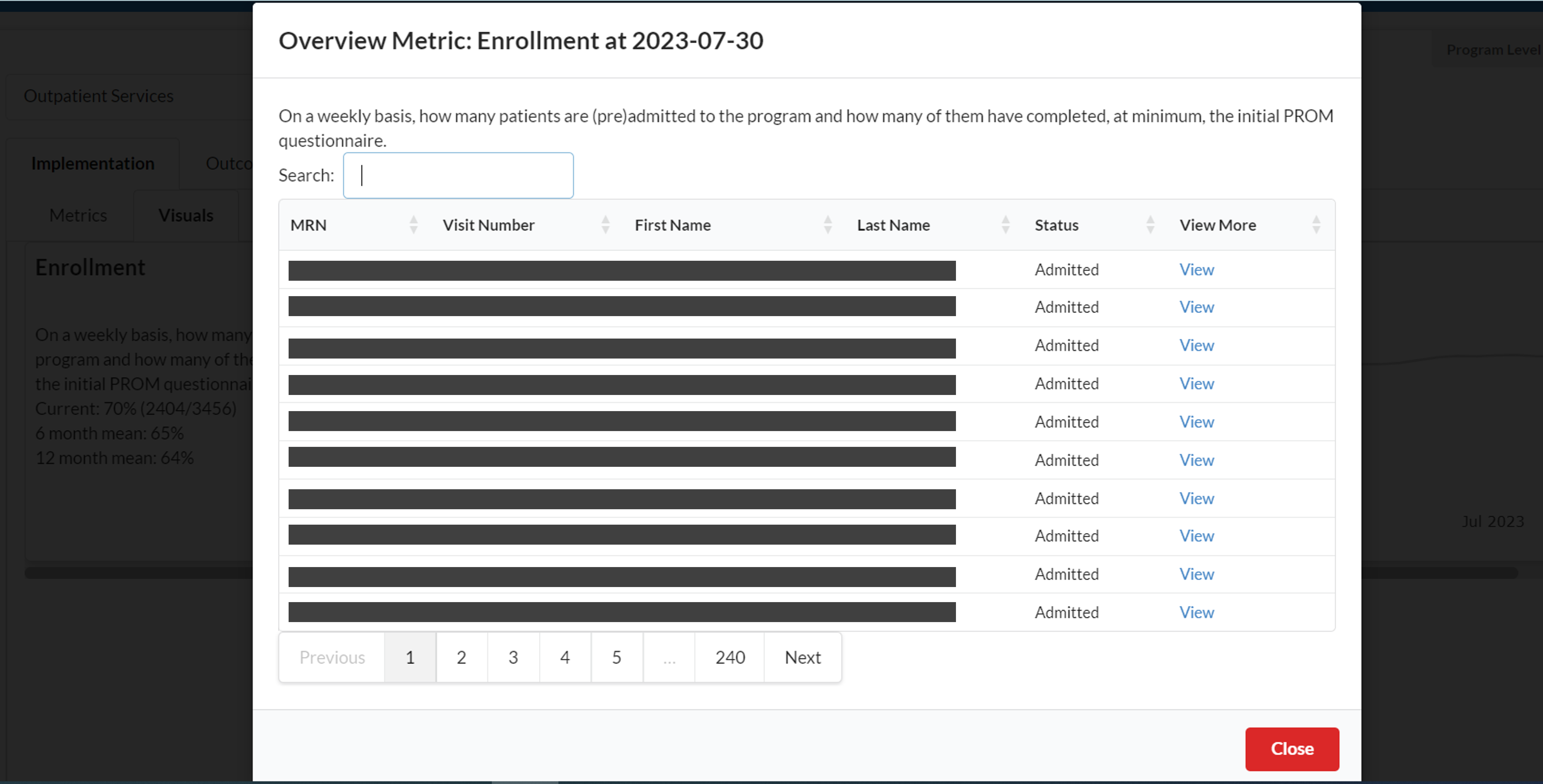This screenshot has width=1543, height=784.
Task: Sort table by MRN column arrows
Action: coord(413,225)
